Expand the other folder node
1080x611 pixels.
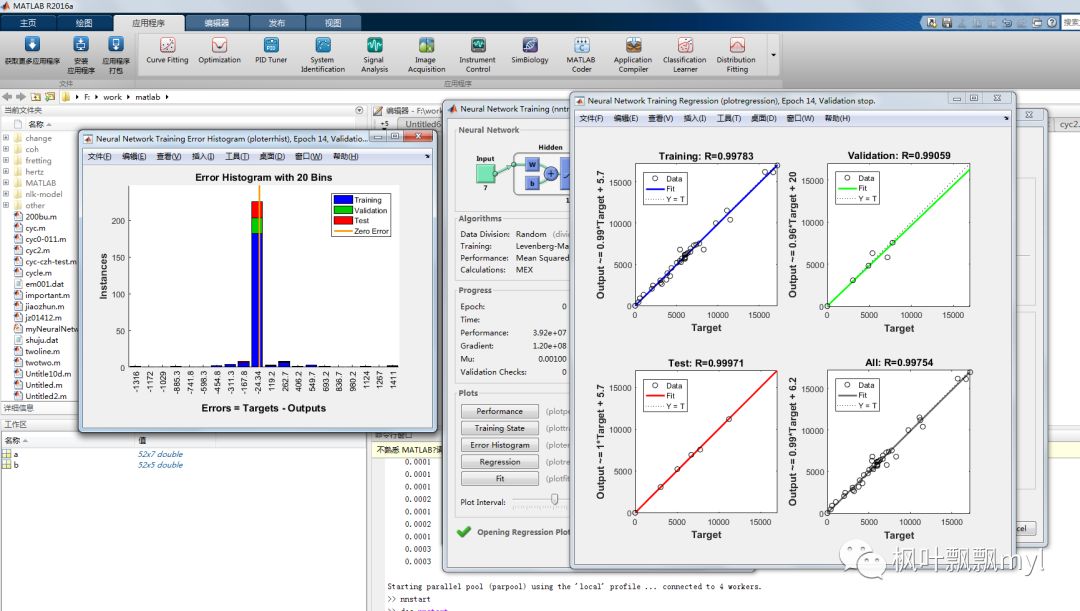pyautogui.click(x=6, y=205)
